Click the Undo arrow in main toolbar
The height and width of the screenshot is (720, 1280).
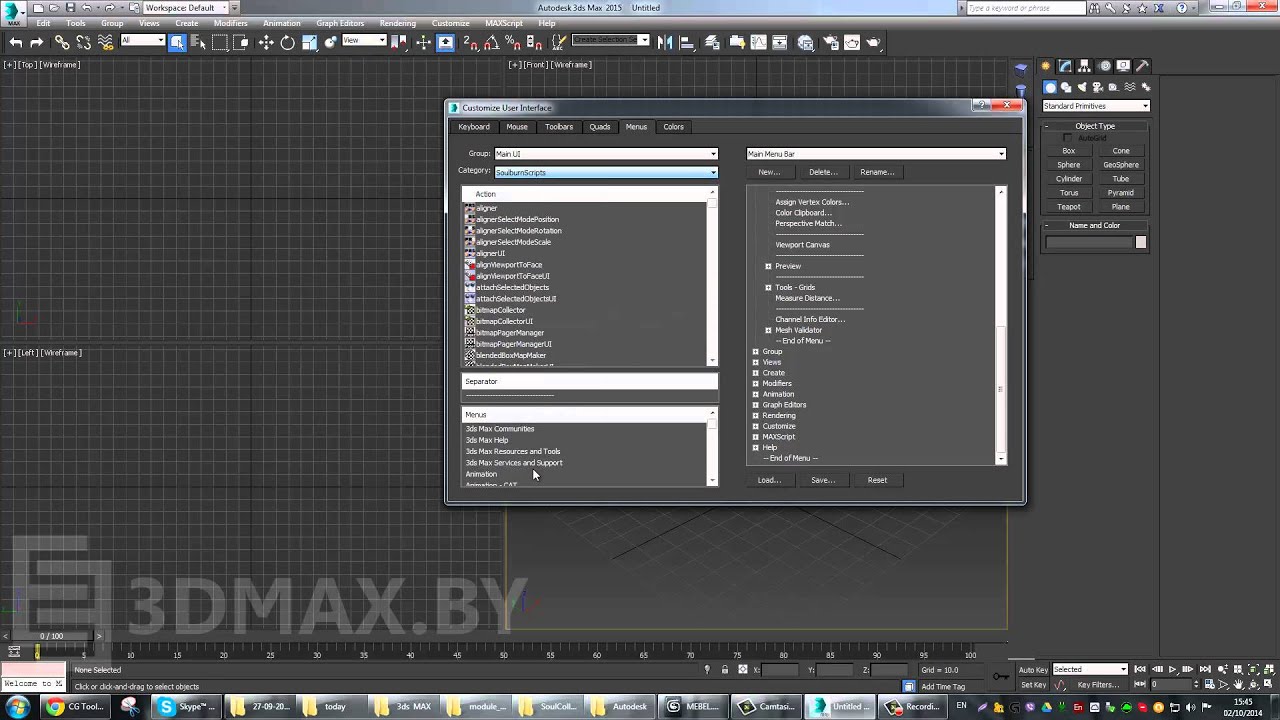[x=15, y=42]
